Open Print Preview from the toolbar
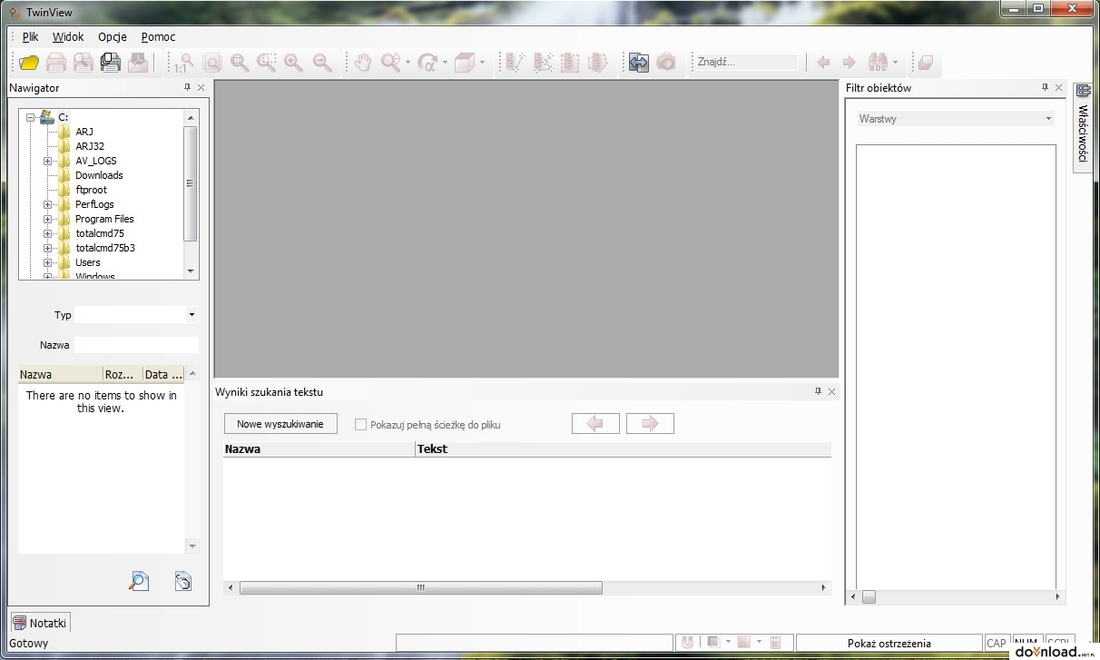This screenshot has width=1100, height=660. (x=83, y=62)
